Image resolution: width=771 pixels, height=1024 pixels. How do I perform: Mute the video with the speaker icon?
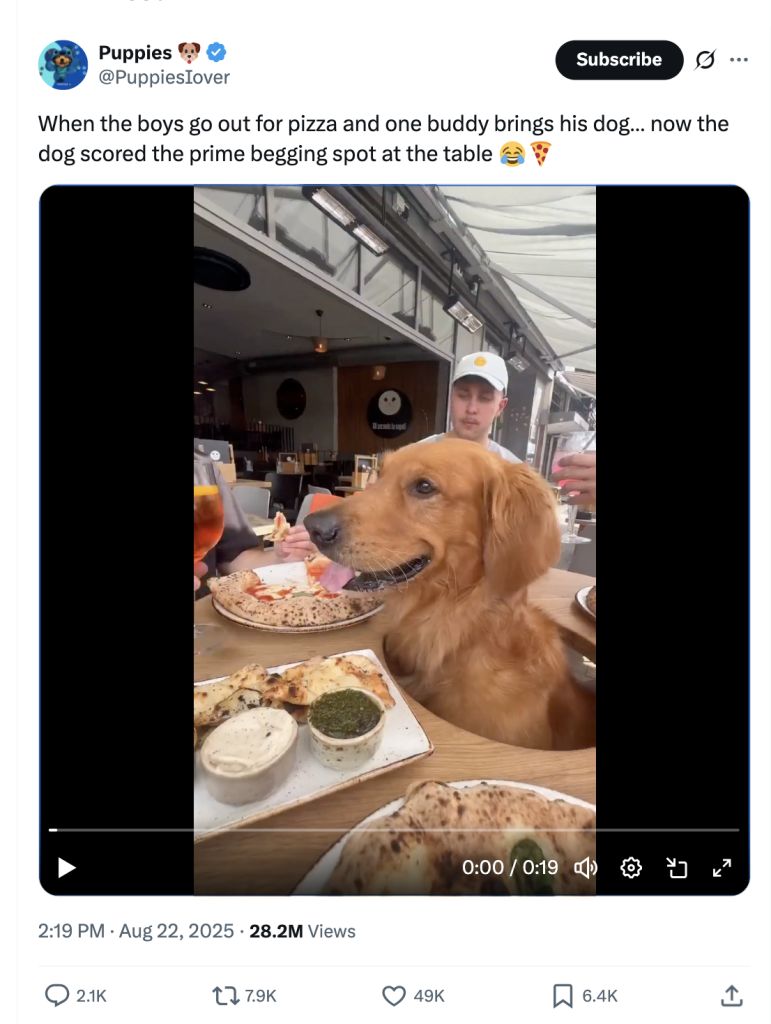tap(586, 867)
